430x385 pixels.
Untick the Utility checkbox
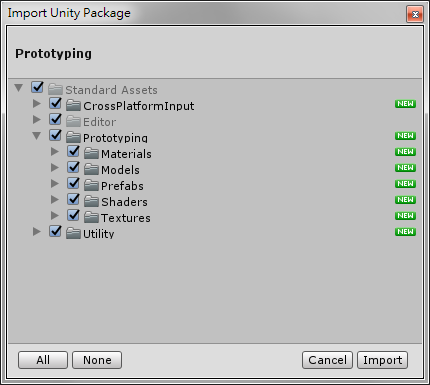coord(55,232)
